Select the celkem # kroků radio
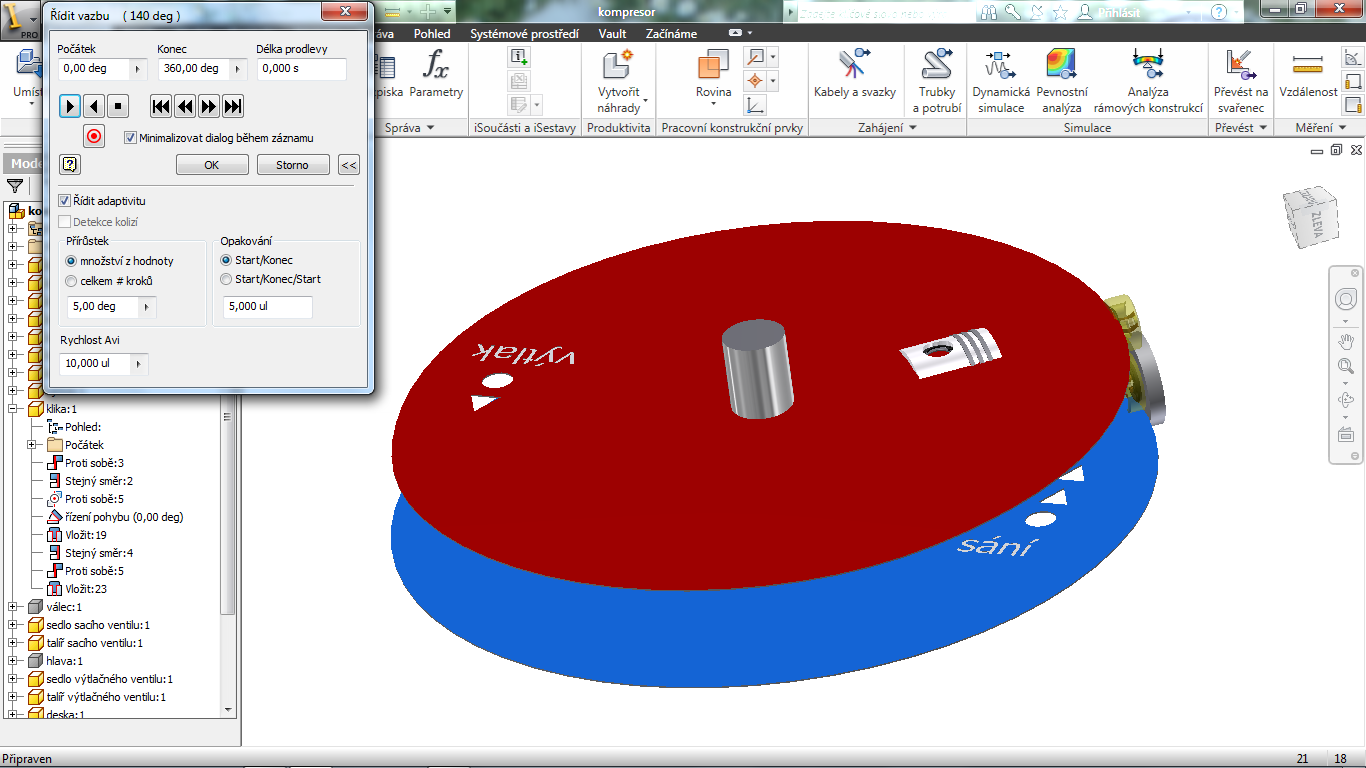This screenshot has width=1366, height=768. click(71, 281)
